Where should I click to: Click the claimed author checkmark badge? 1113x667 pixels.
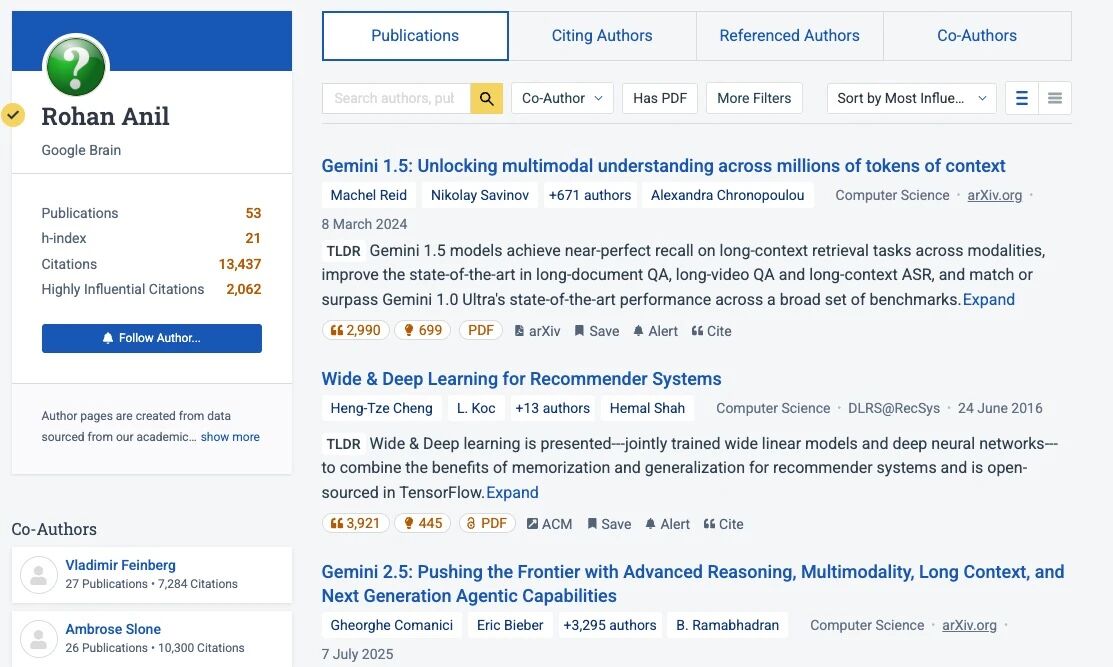(x=13, y=115)
